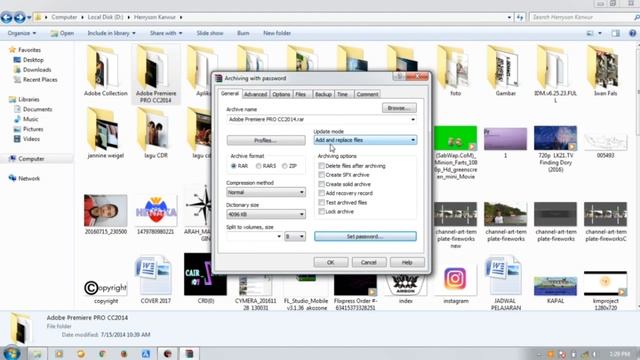
Task: Open the Compression method dropdown
Action: point(266,192)
